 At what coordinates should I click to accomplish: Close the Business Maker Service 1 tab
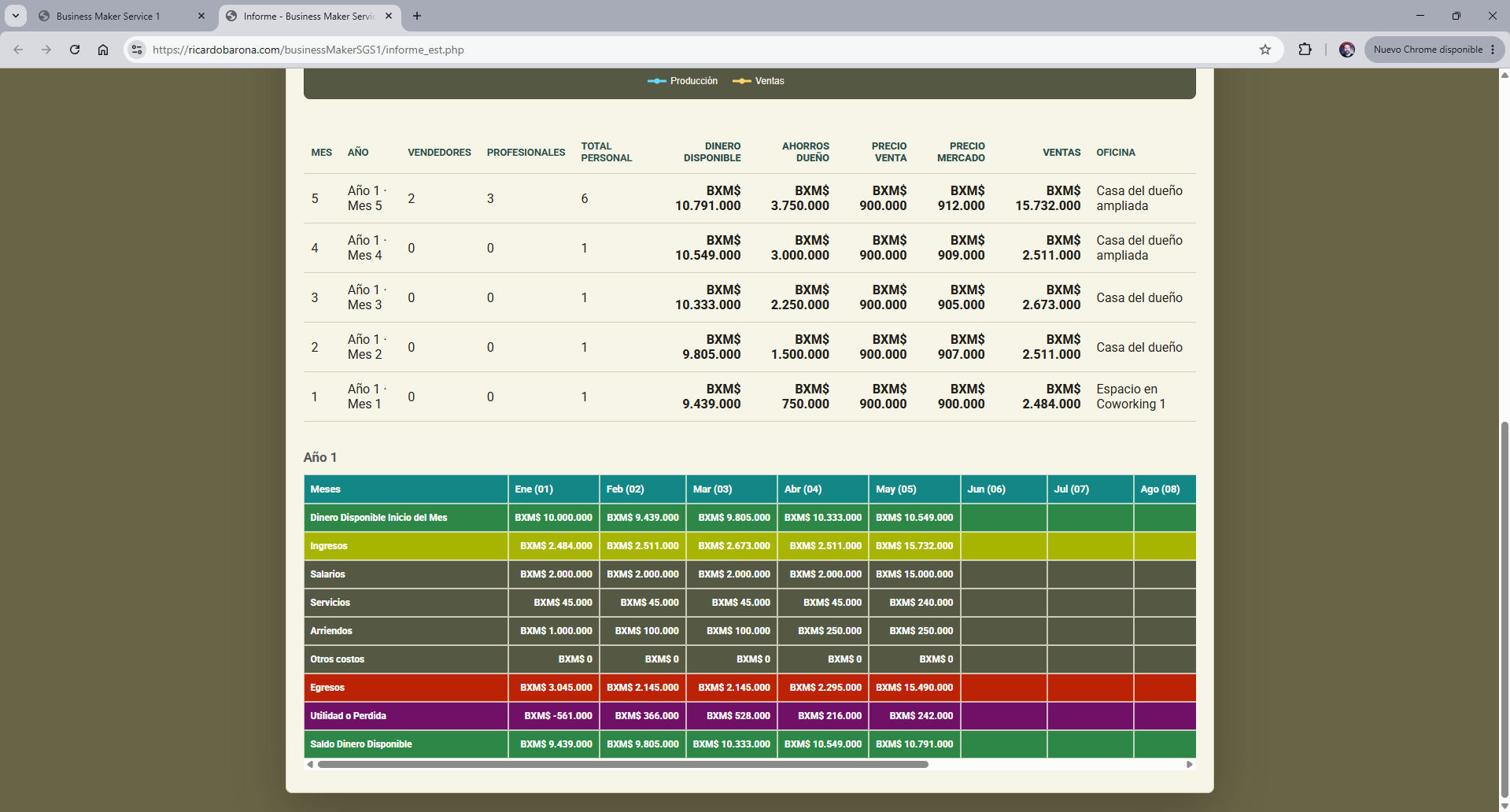[201, 16]
